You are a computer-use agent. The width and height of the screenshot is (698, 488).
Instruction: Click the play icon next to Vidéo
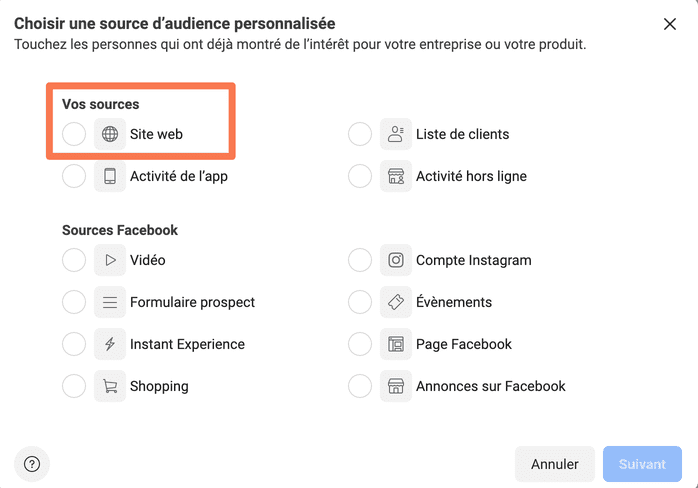110,260
